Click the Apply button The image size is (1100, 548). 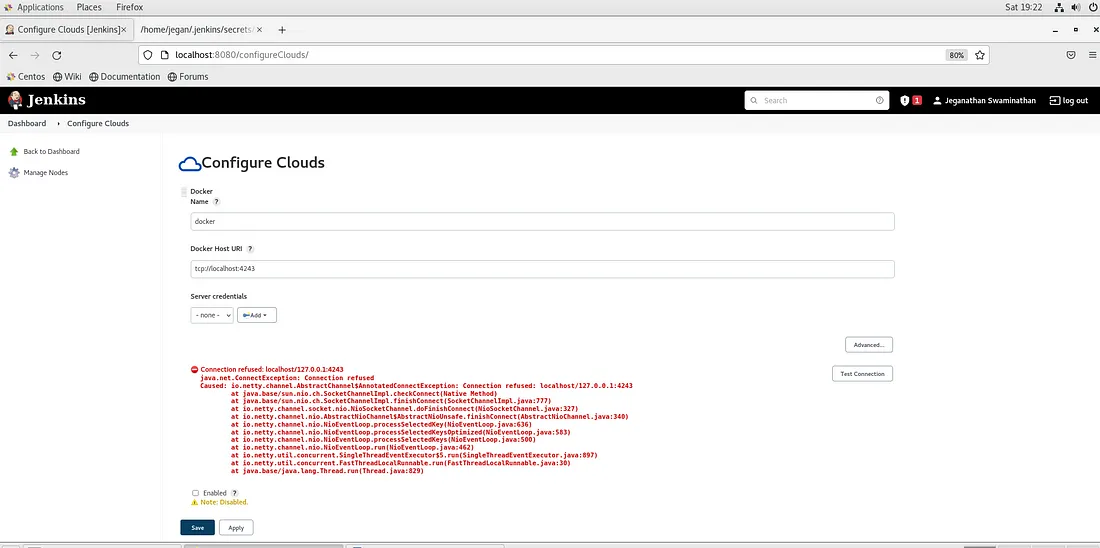(x=236, y=528)
